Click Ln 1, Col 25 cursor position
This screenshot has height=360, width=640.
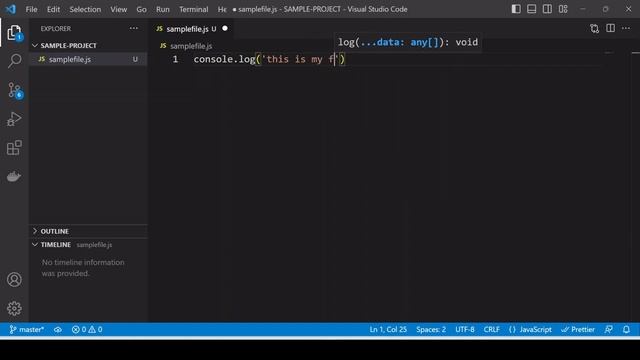(x=388, y=329)
